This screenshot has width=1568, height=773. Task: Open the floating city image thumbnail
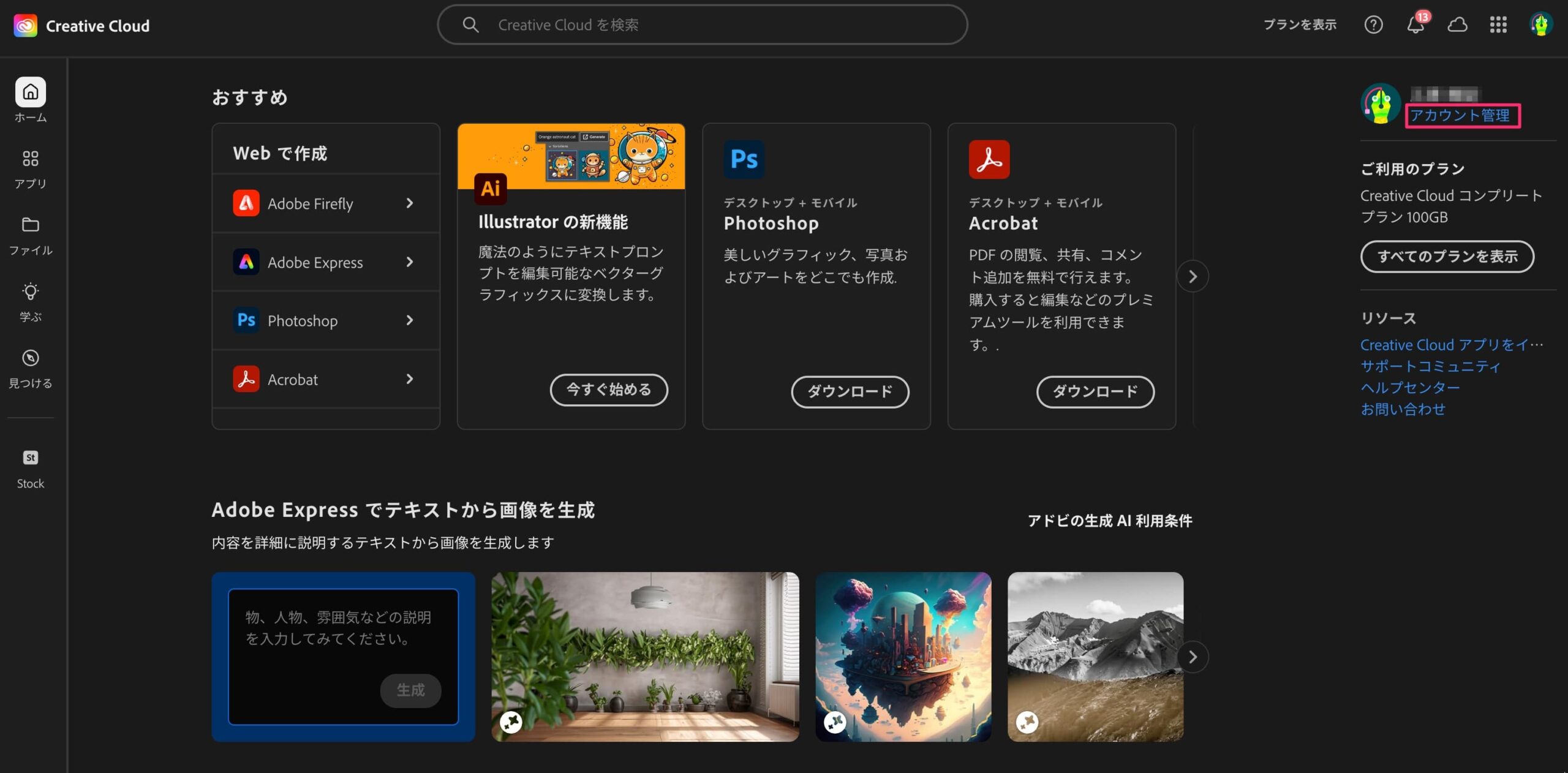pos(903,657)
